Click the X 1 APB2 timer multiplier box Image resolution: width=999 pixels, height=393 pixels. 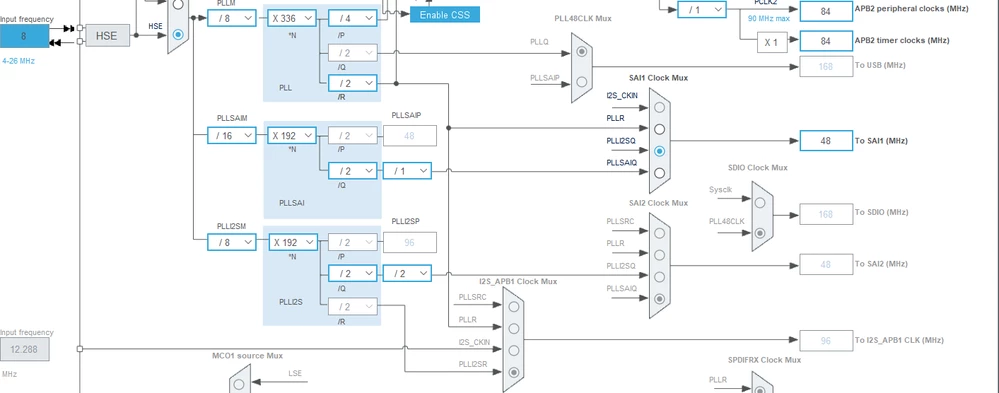[772, 42]
